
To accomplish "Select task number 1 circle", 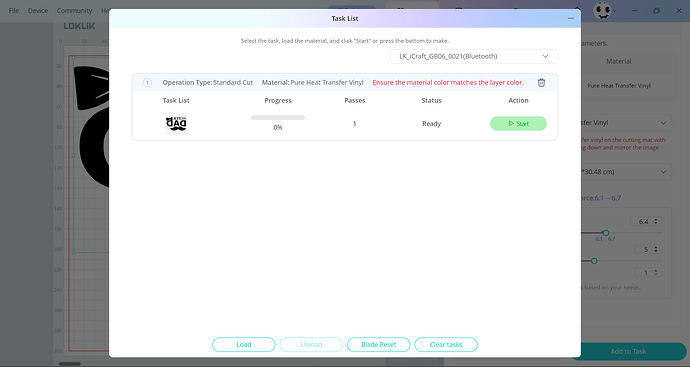I will [147, 82].
